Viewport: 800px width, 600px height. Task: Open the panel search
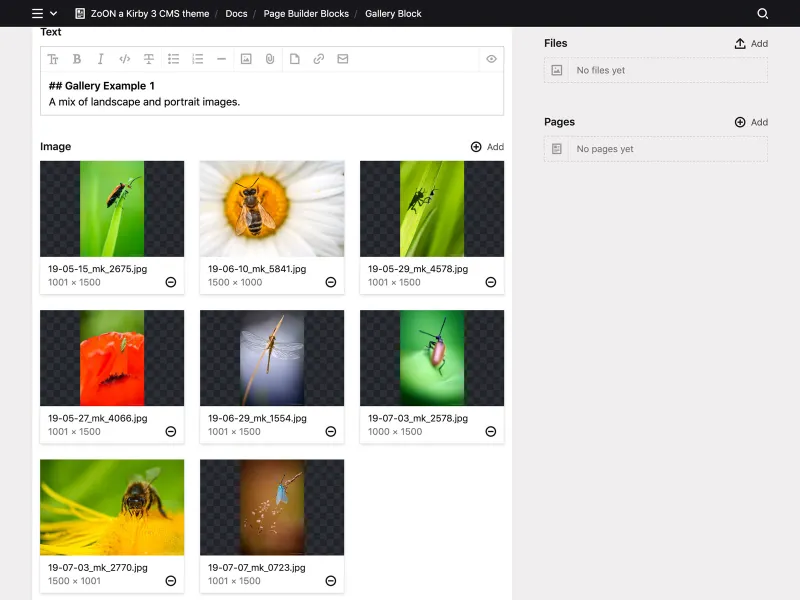762,14
